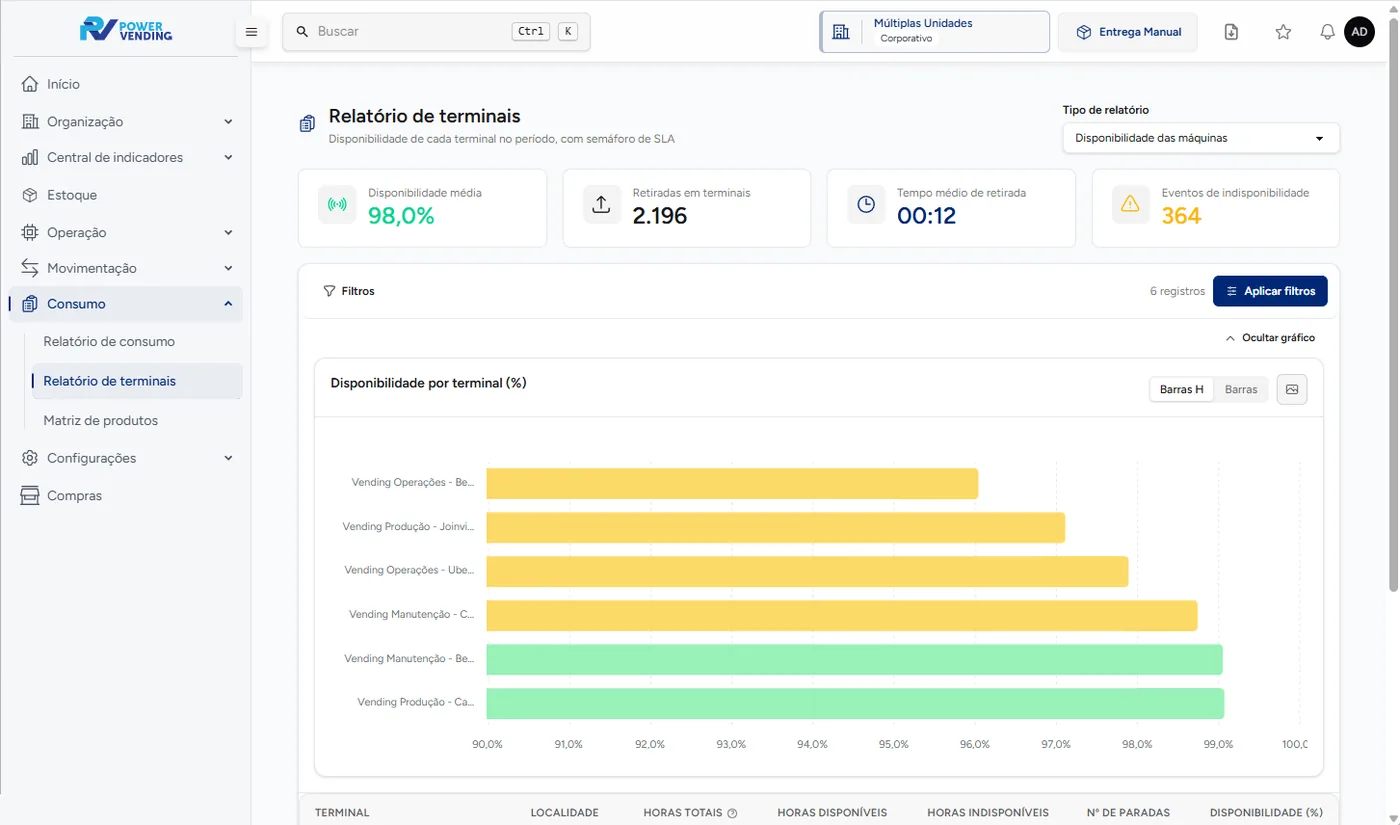Screen dimensions: 1400x825
Task: Click Ocultar gráfico to hide chart
Action: coord(1270,338)
